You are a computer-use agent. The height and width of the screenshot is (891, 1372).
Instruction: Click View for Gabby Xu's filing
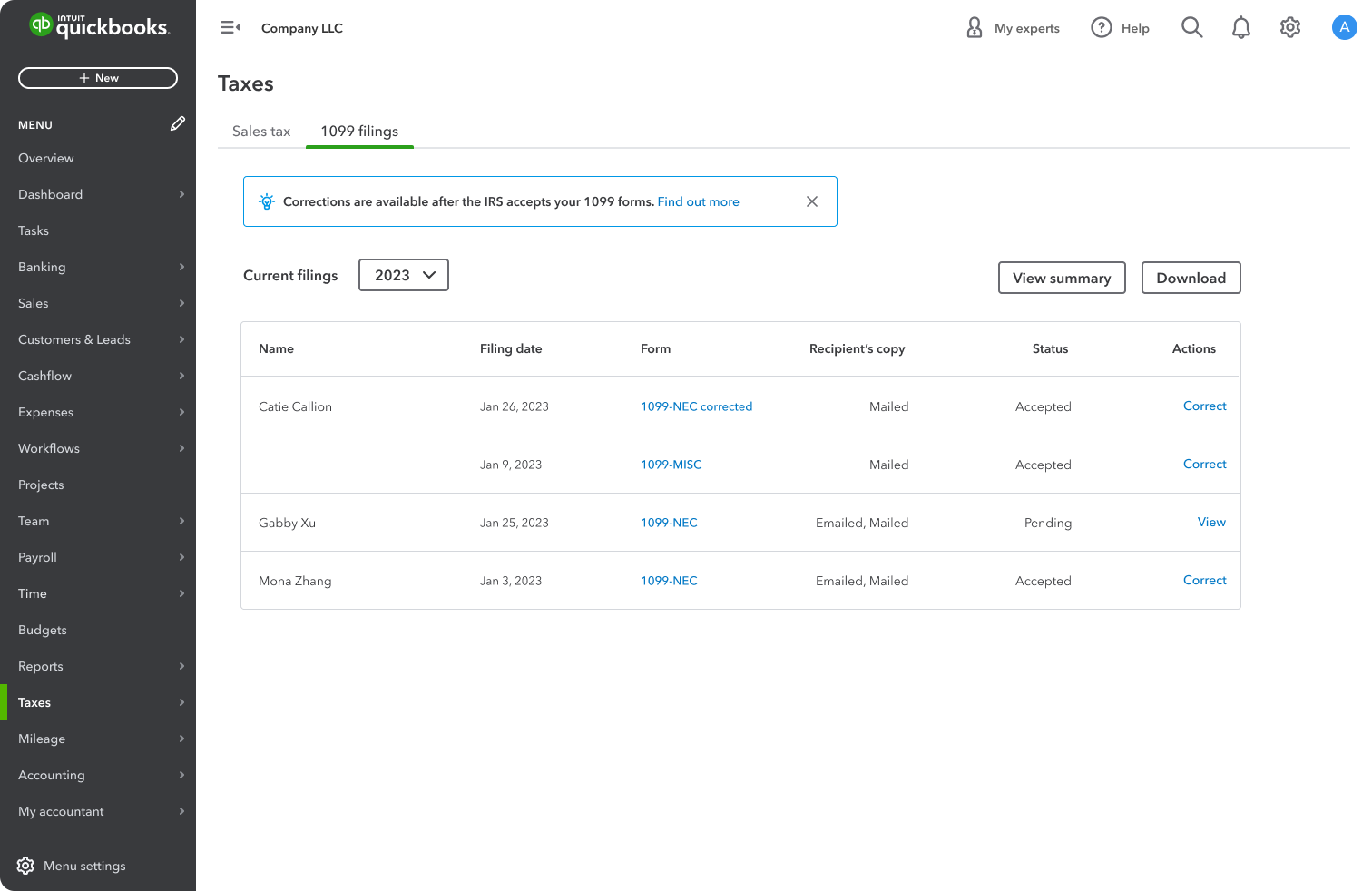point(1211,522)
